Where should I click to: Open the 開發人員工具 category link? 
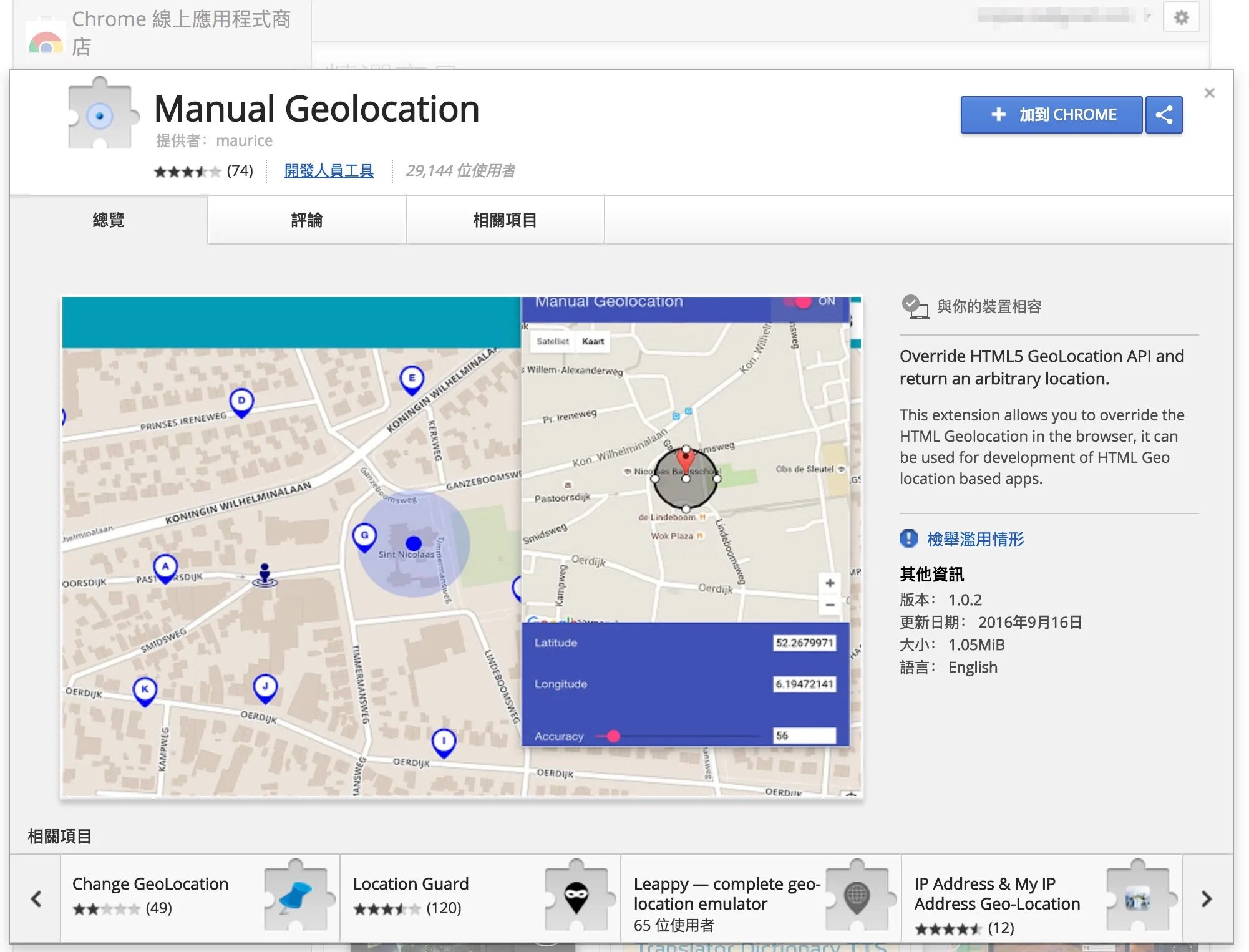pos(329,170)
